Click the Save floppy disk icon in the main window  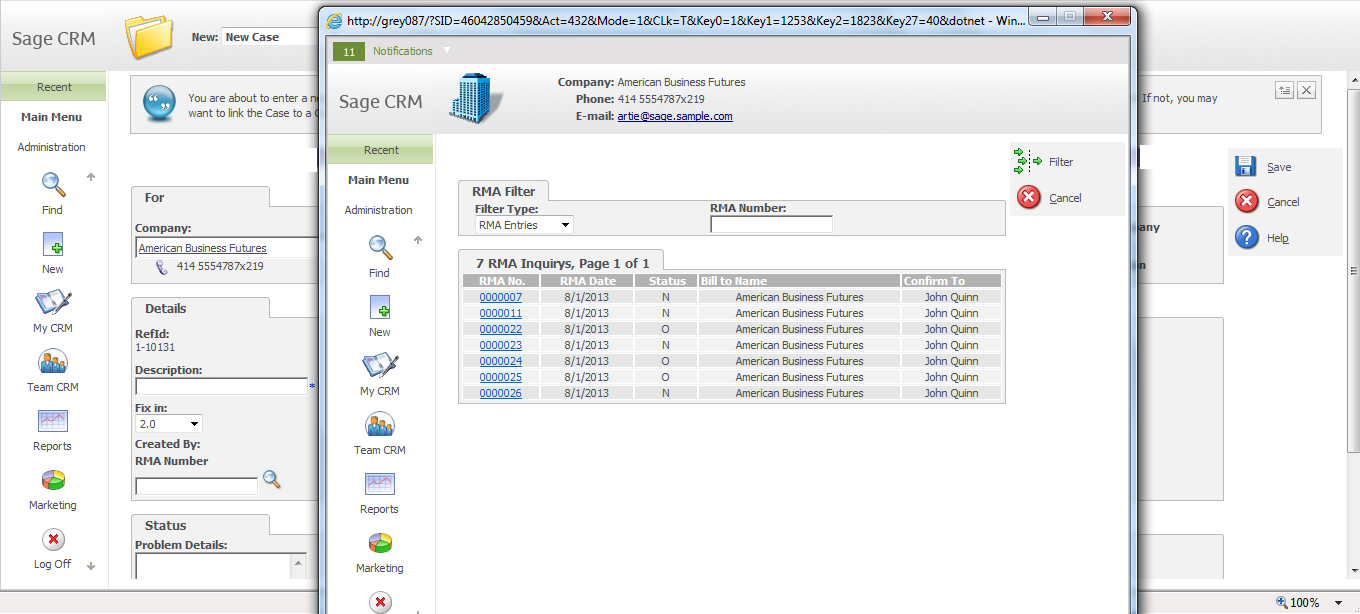coord(1246,166)
